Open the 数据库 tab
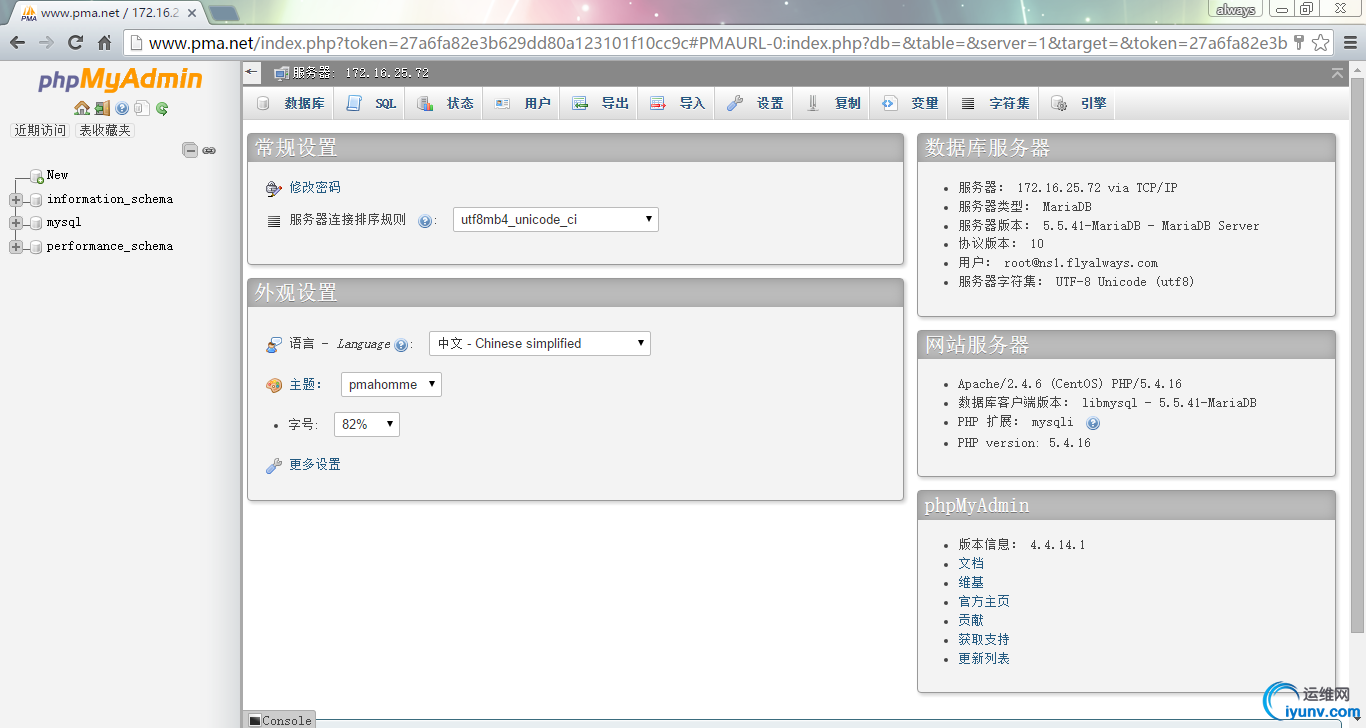This screenshot has height=728, width=1366. [290, 103]
